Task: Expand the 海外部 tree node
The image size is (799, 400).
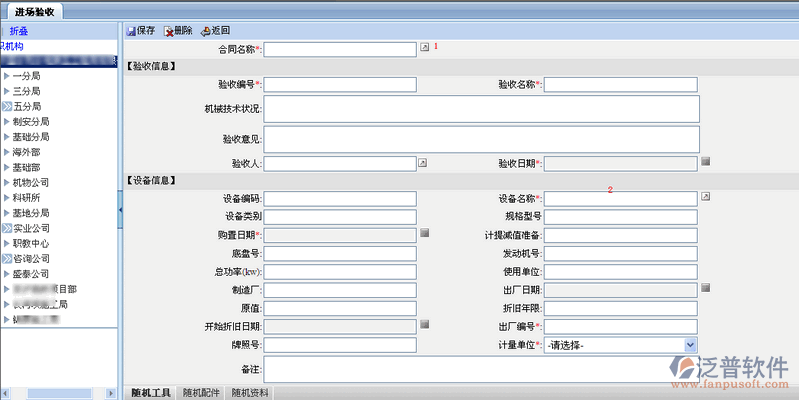Action: click(7, 152)
